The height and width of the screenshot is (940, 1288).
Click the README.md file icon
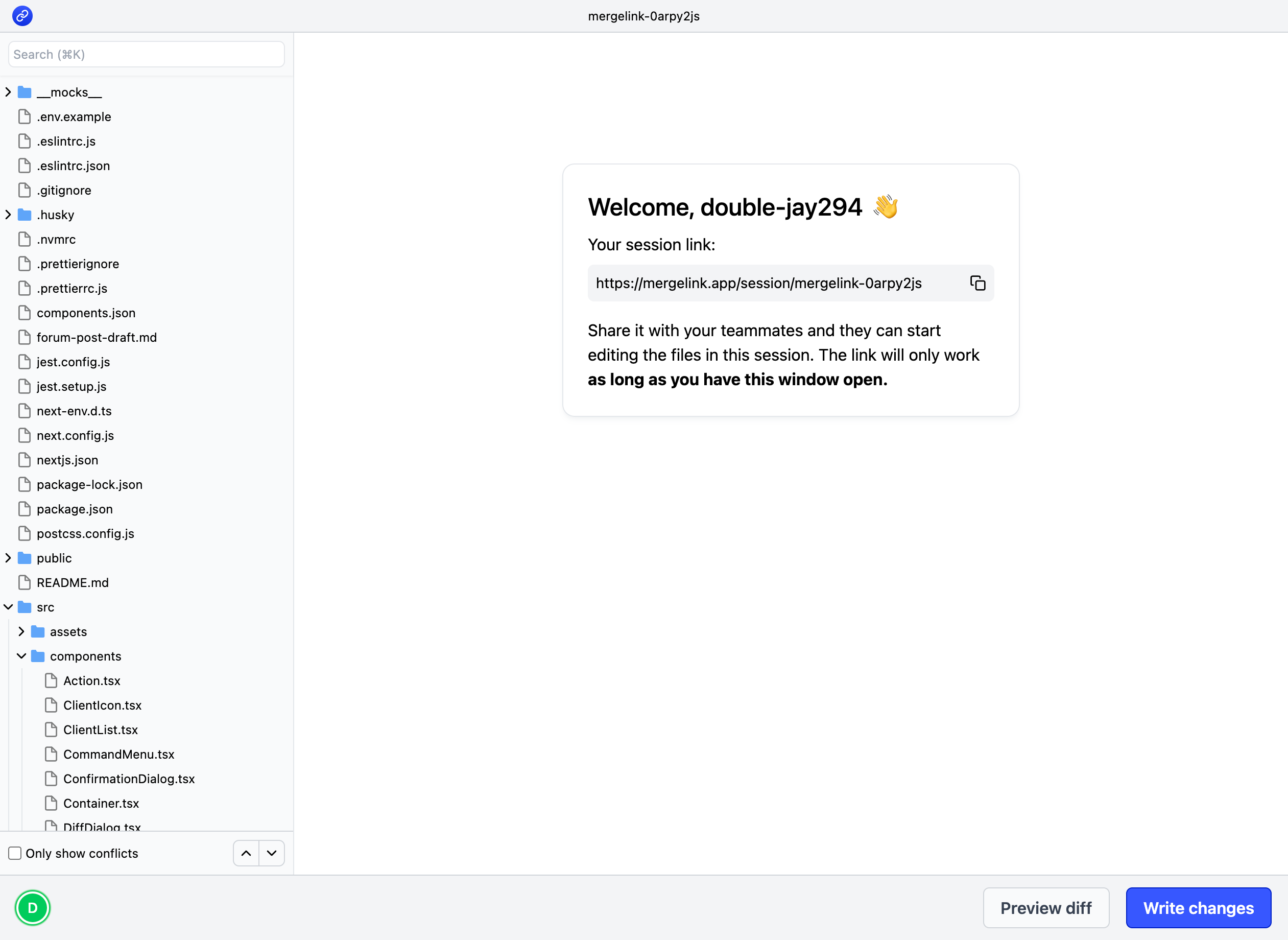pos(25,583)
